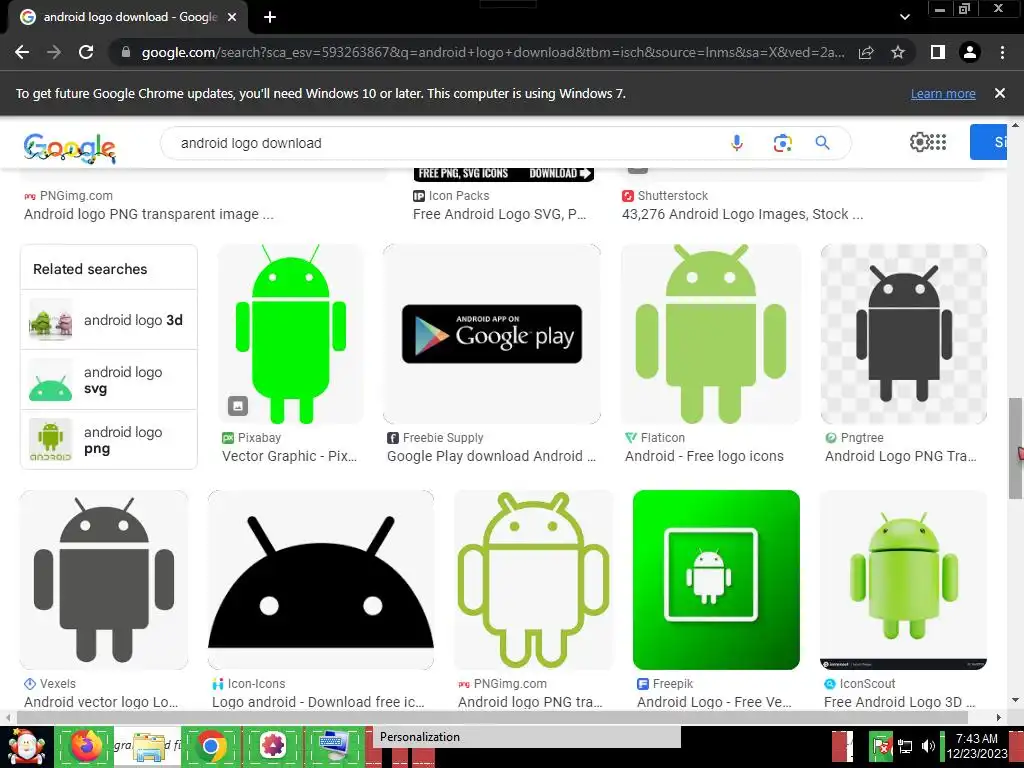1024x768 pixels.
Task: Click the FREE PNG, SVG ICONS download banner
Action: (x=504, y=174)
